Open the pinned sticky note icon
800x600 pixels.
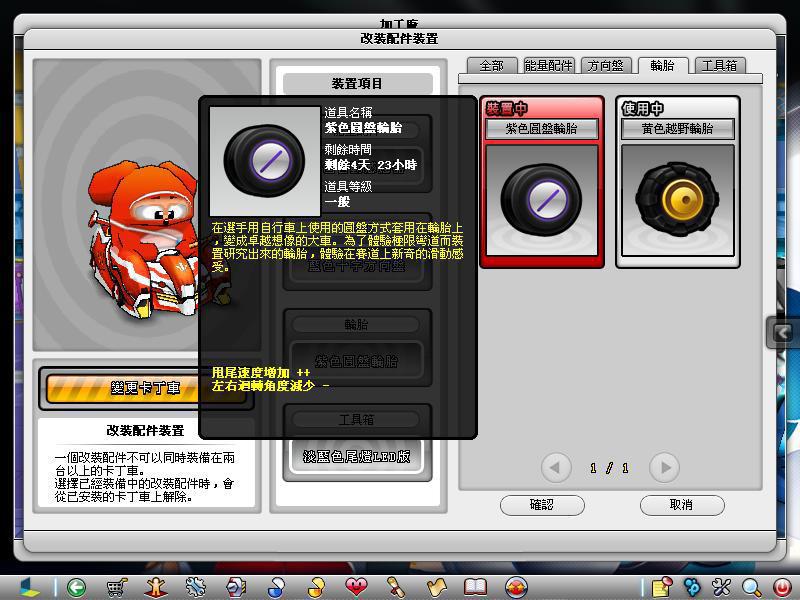pyautogui.click(x=663, y=587)
